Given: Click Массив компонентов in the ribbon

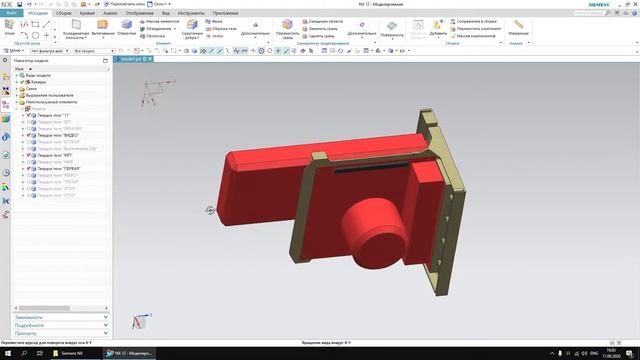Looking at the screenshot, I should [x=473, y=36].
